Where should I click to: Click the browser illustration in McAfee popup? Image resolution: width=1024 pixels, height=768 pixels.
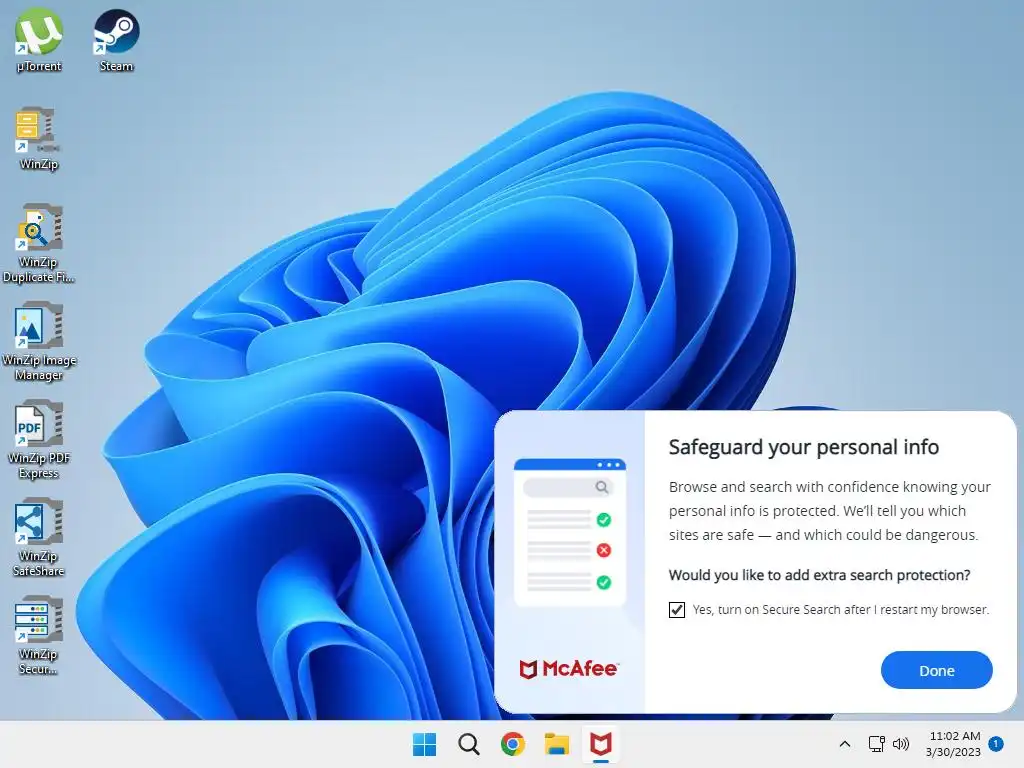point(569,532)
